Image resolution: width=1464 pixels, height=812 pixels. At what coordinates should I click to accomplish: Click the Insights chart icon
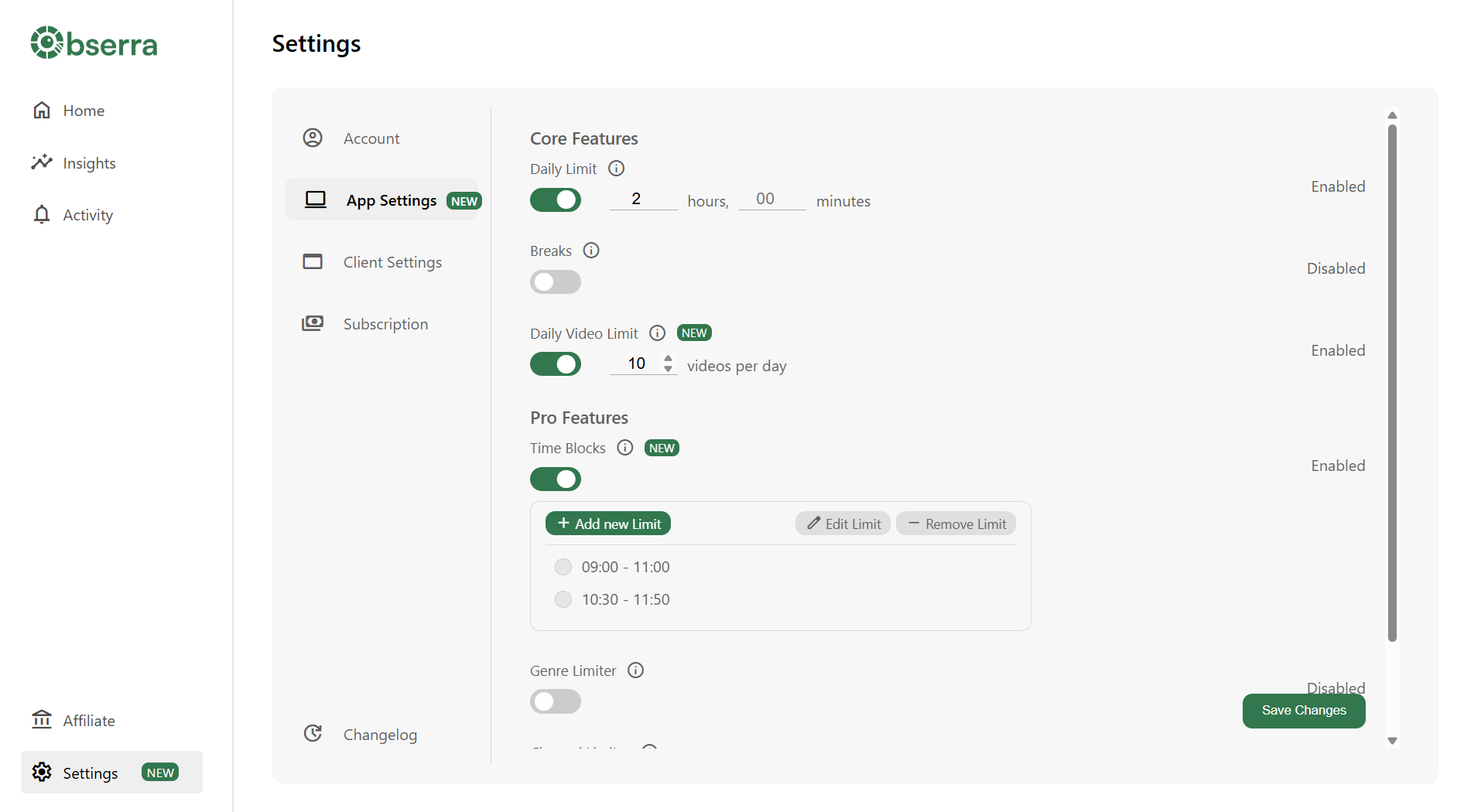[x=42, y=162]
